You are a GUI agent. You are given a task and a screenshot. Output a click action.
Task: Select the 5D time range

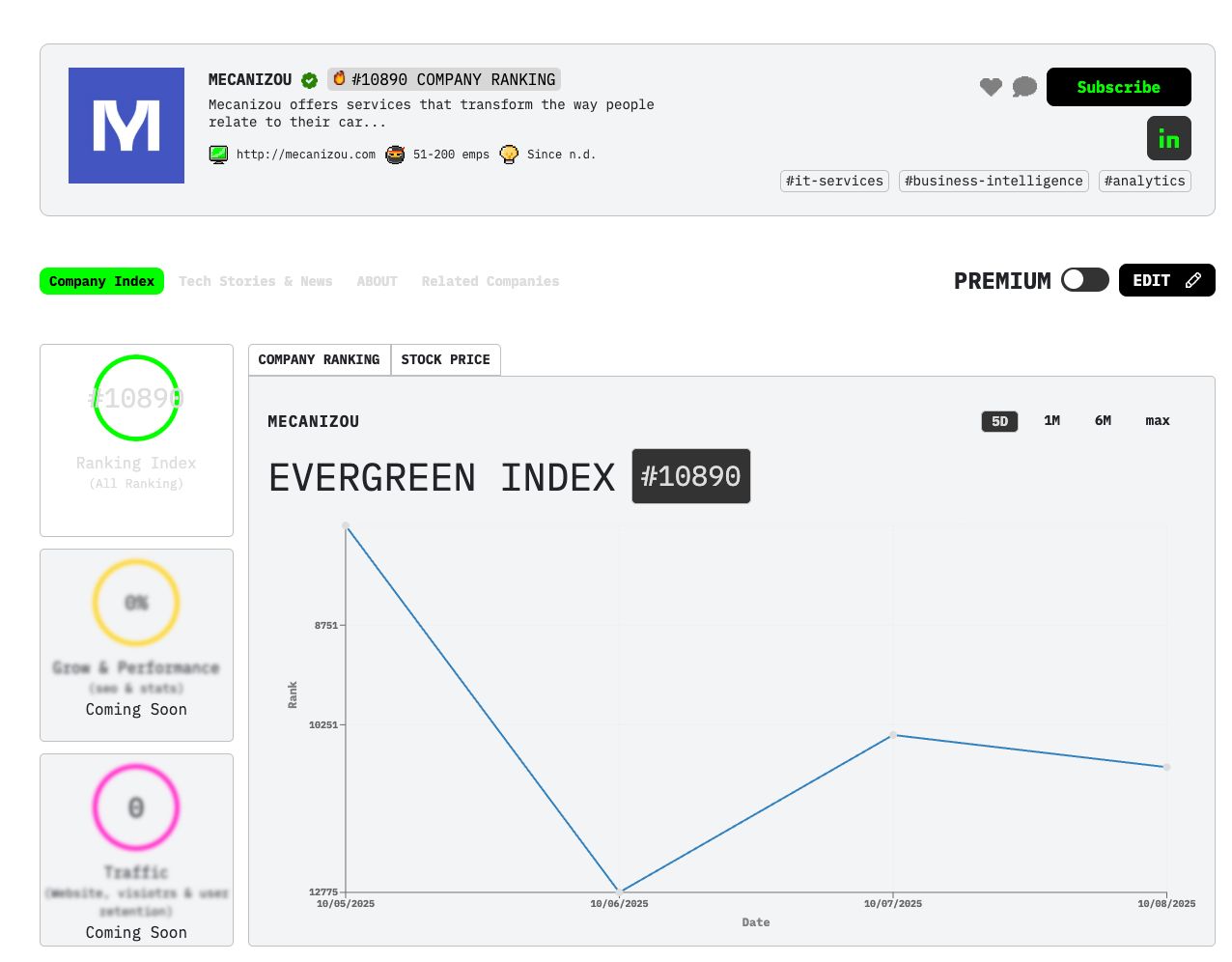pyautogui.click(x=999, y=421)
